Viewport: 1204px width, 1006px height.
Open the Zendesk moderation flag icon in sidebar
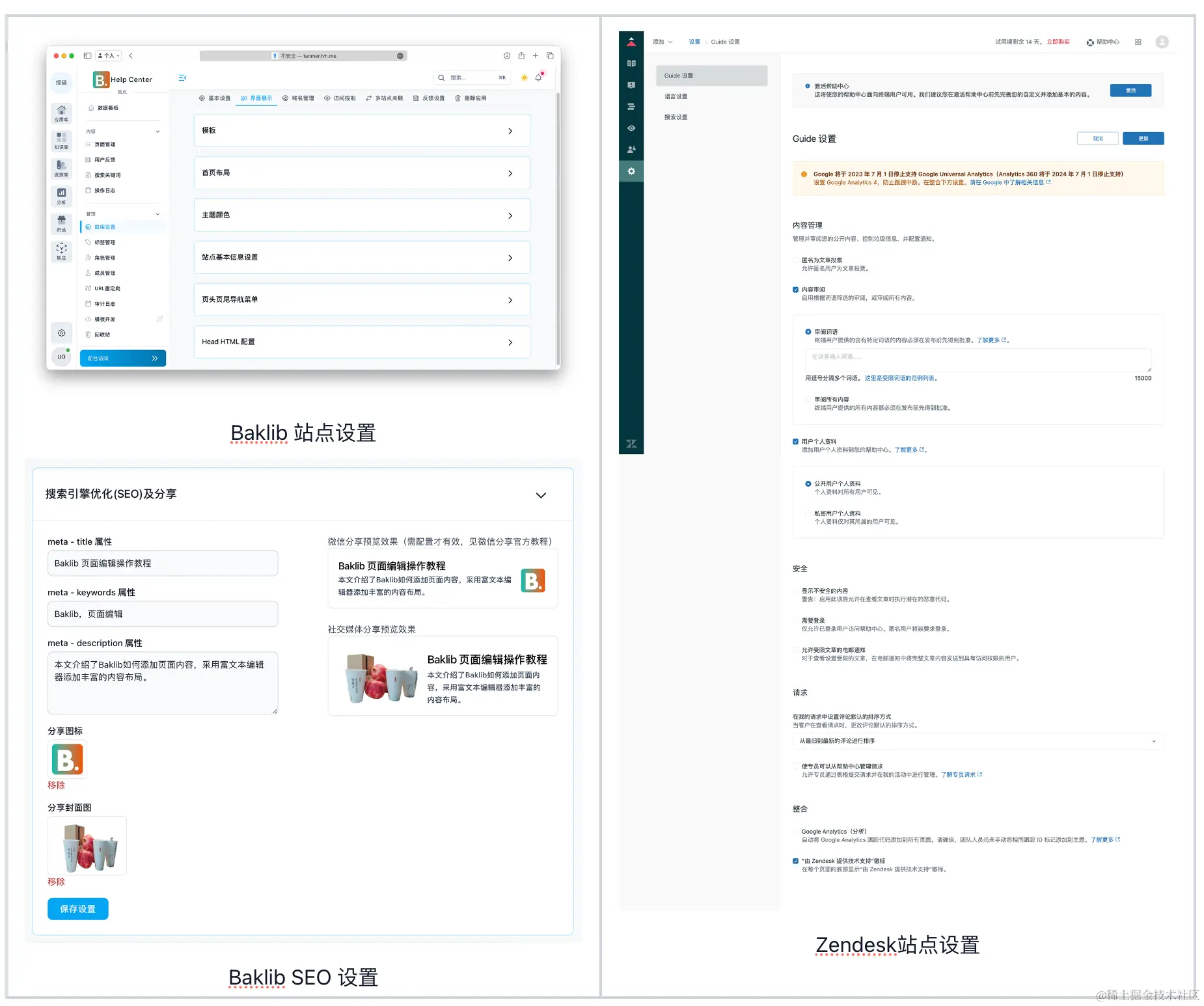631,85
